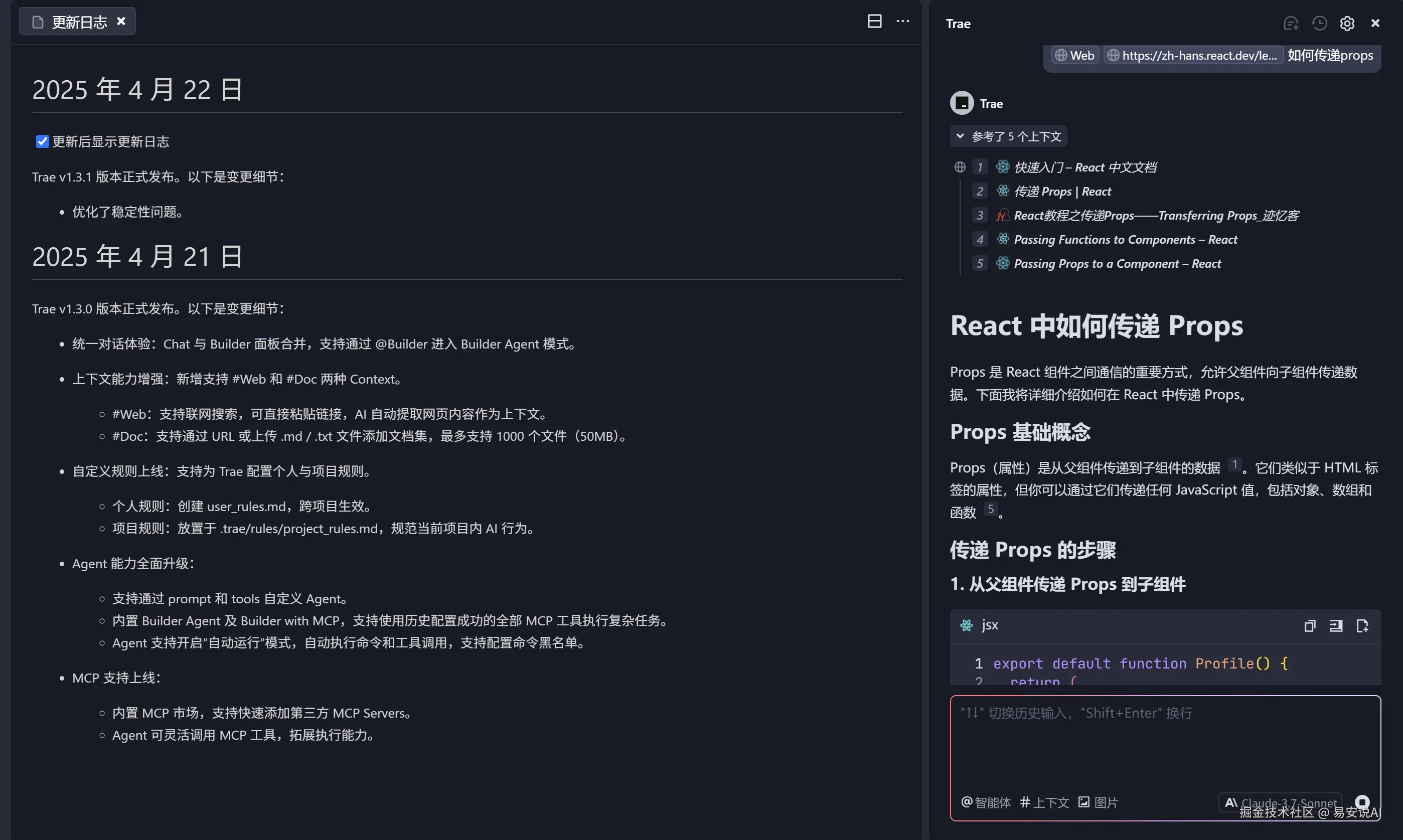
Task: Open chat history in Trae panel
Action: (x=1319, y=23)
